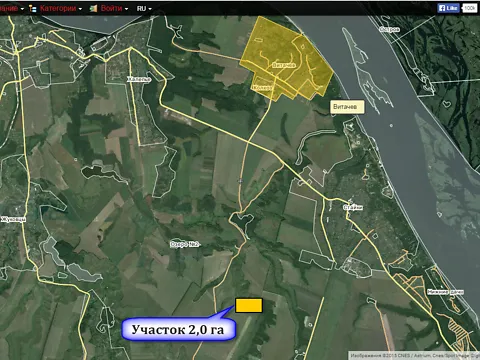Click the Витачев tooltip label
This screenshot has width=480, height=360.
click(x=346, y=107)
